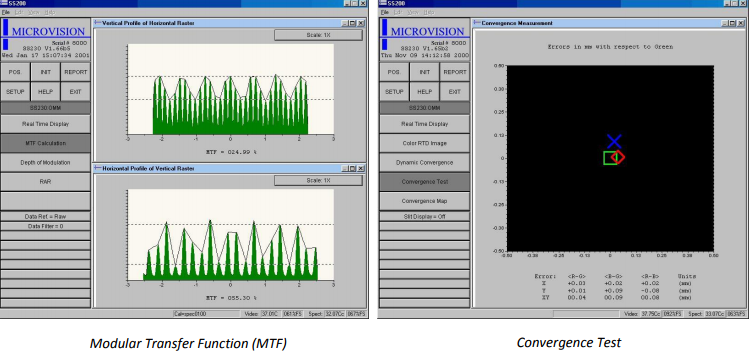Open File menu in the MTF window

tap(5, 11)
